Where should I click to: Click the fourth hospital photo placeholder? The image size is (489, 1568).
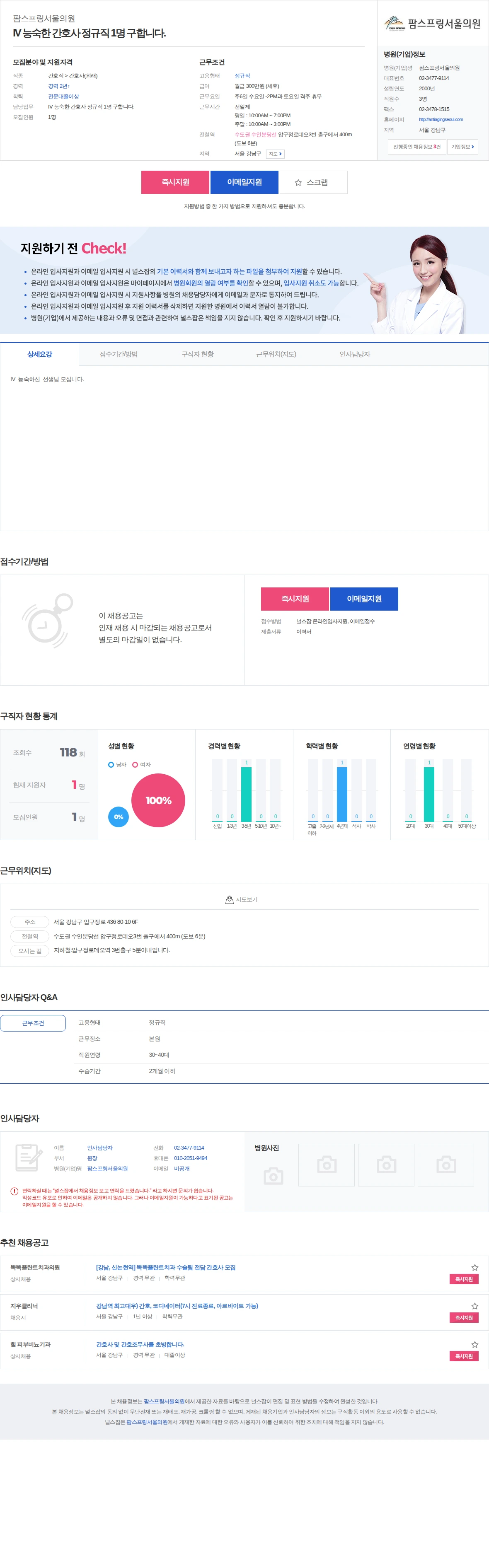446,1165
